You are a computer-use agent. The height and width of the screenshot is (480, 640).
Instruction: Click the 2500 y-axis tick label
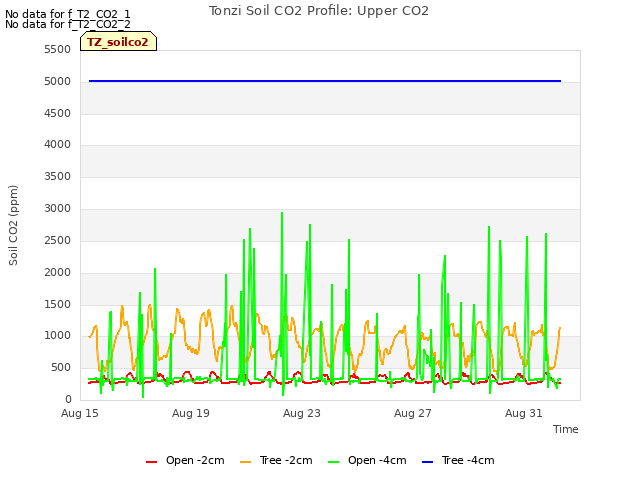click(x=58, y=240)
